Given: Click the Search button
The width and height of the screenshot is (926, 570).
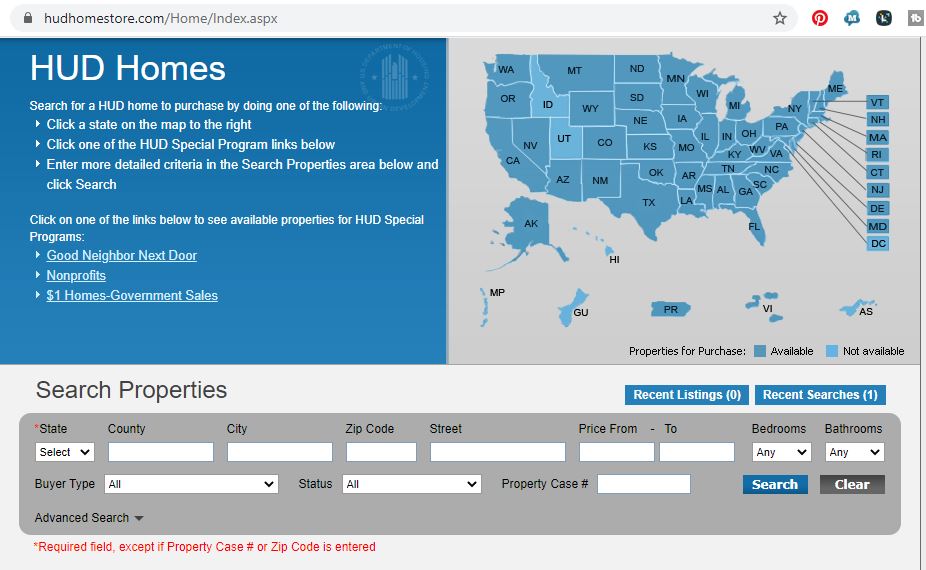Looking at the screenshot, I should pos(775,484).
